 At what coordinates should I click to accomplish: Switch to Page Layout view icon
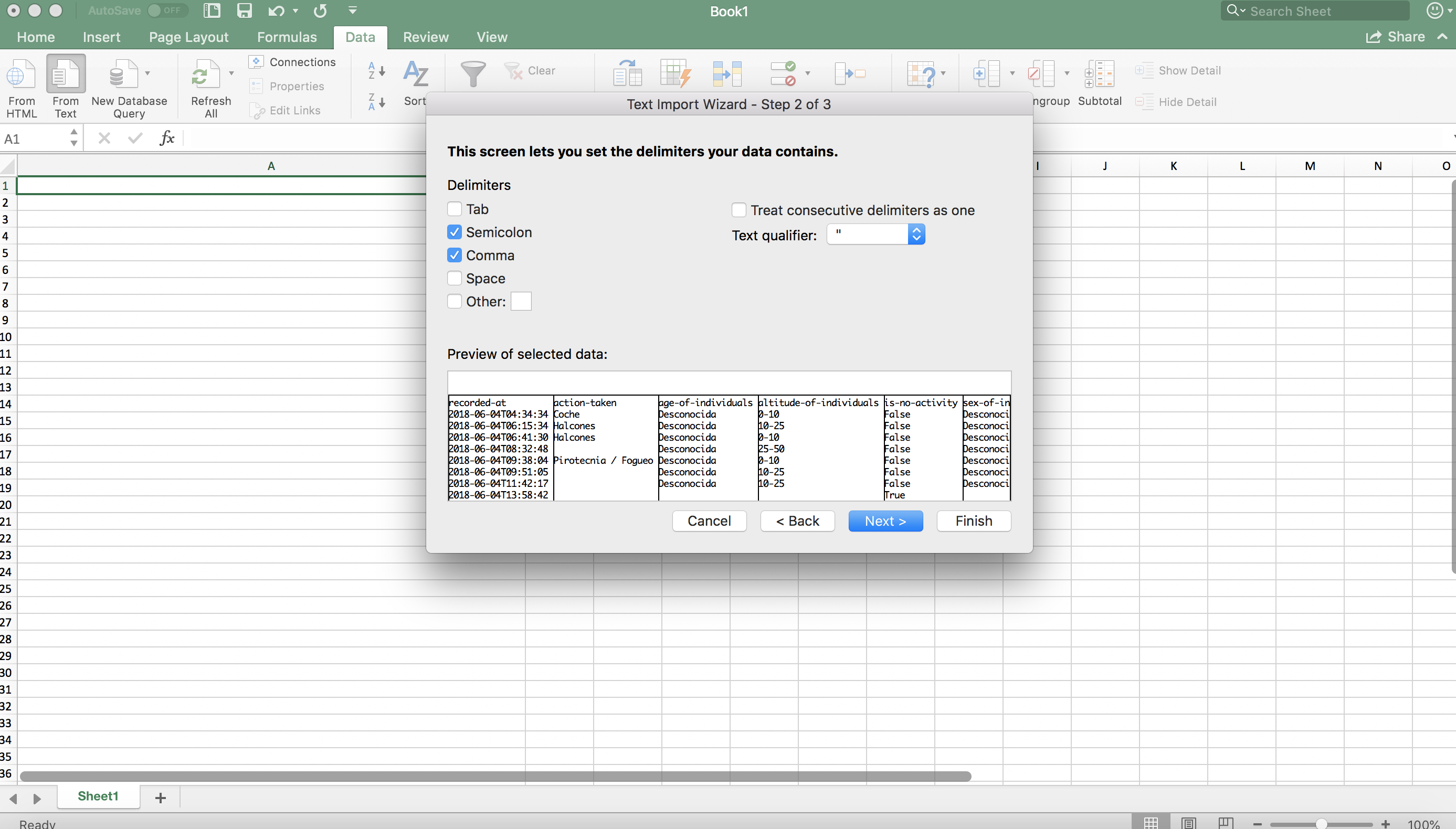coord(1188,823)
